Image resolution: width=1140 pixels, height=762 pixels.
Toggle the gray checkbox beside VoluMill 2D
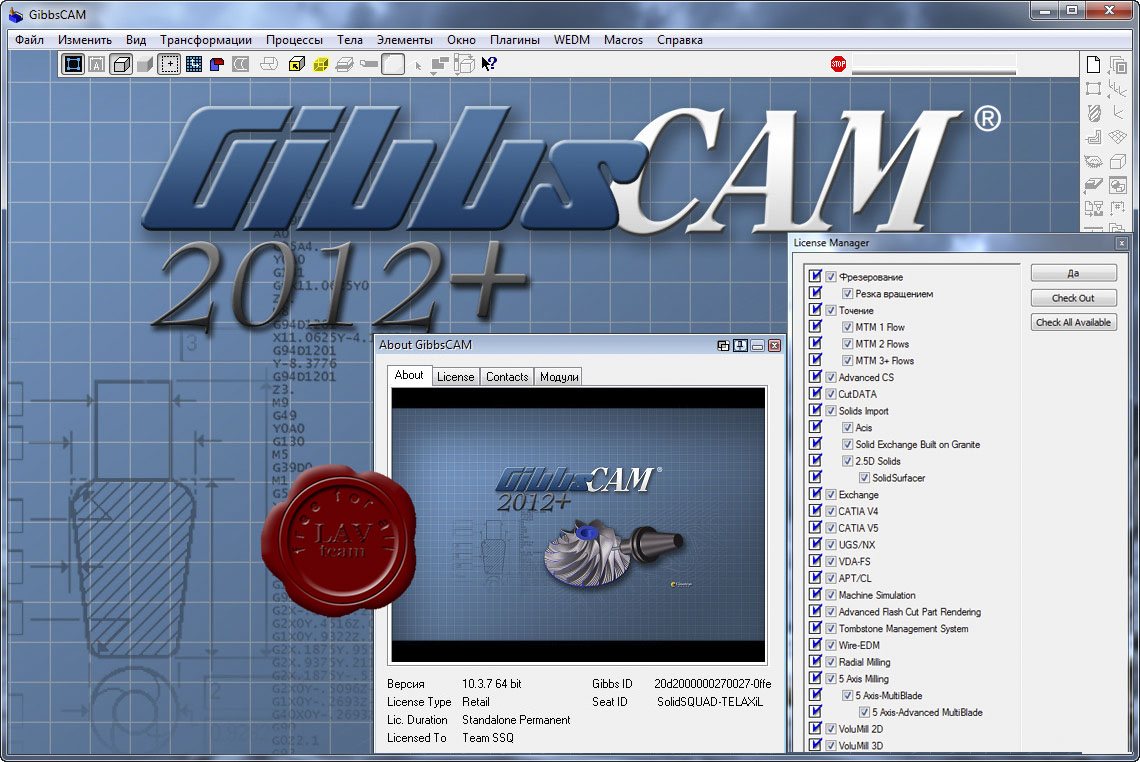point(831,729)
